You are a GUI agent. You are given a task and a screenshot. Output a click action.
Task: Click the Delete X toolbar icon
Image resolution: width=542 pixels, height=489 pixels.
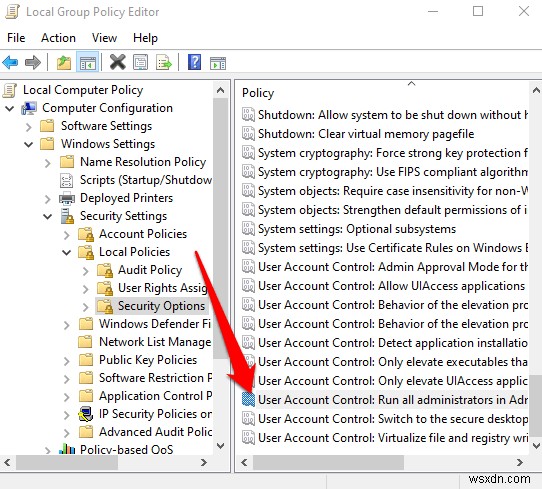118,62
